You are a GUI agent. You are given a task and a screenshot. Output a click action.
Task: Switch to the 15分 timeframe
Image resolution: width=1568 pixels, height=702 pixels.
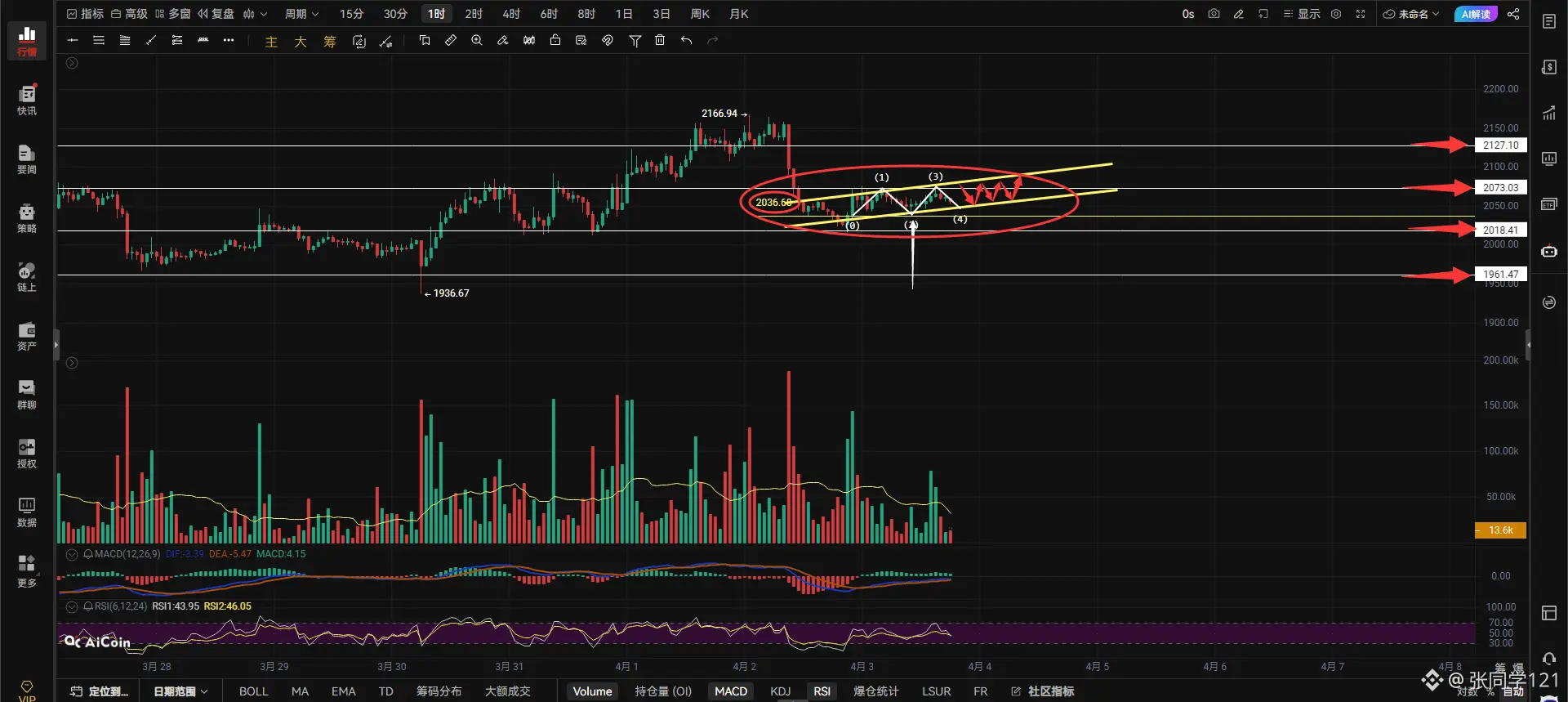tap(351, 14)
